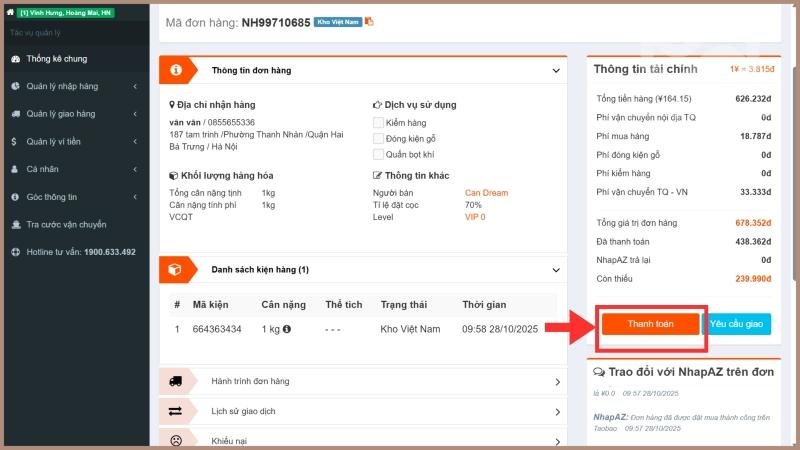Viewport: 800px width, 450px height.
Task: Click the Kho Việt Nam status badge
Action: point(337,21)
